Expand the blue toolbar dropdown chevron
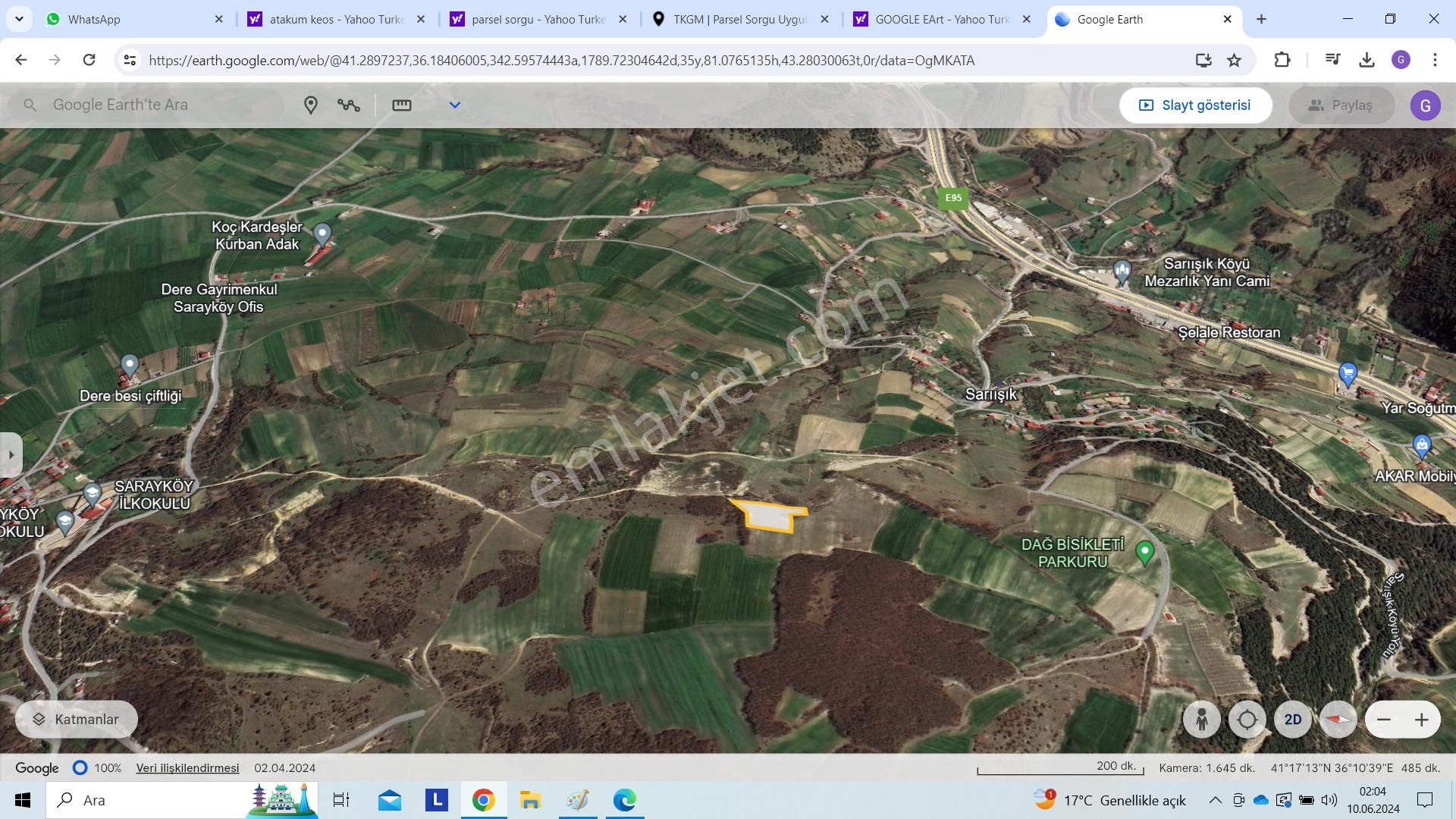Viewport: 1456px width, 819px height. 455,105
